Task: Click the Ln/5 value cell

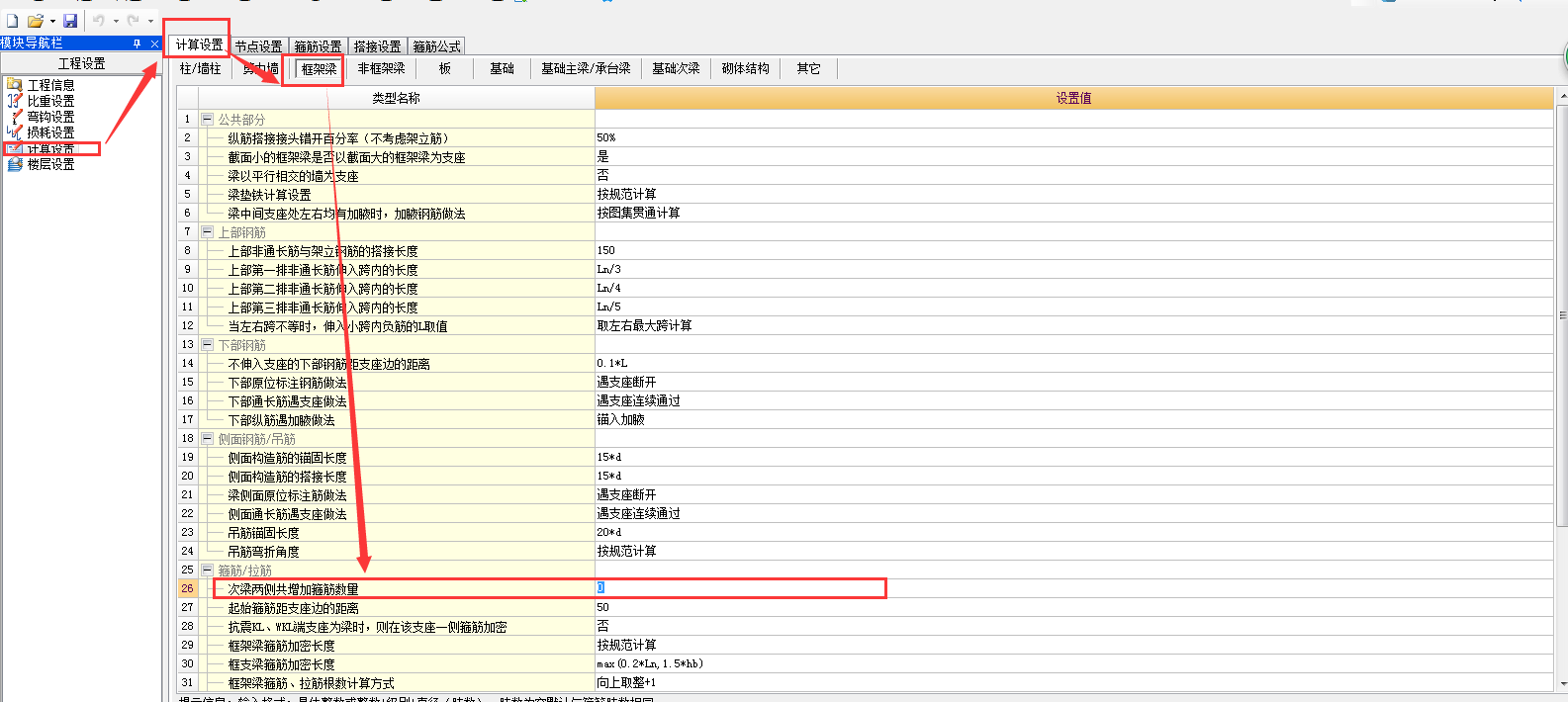Action: coord(1073,307)
